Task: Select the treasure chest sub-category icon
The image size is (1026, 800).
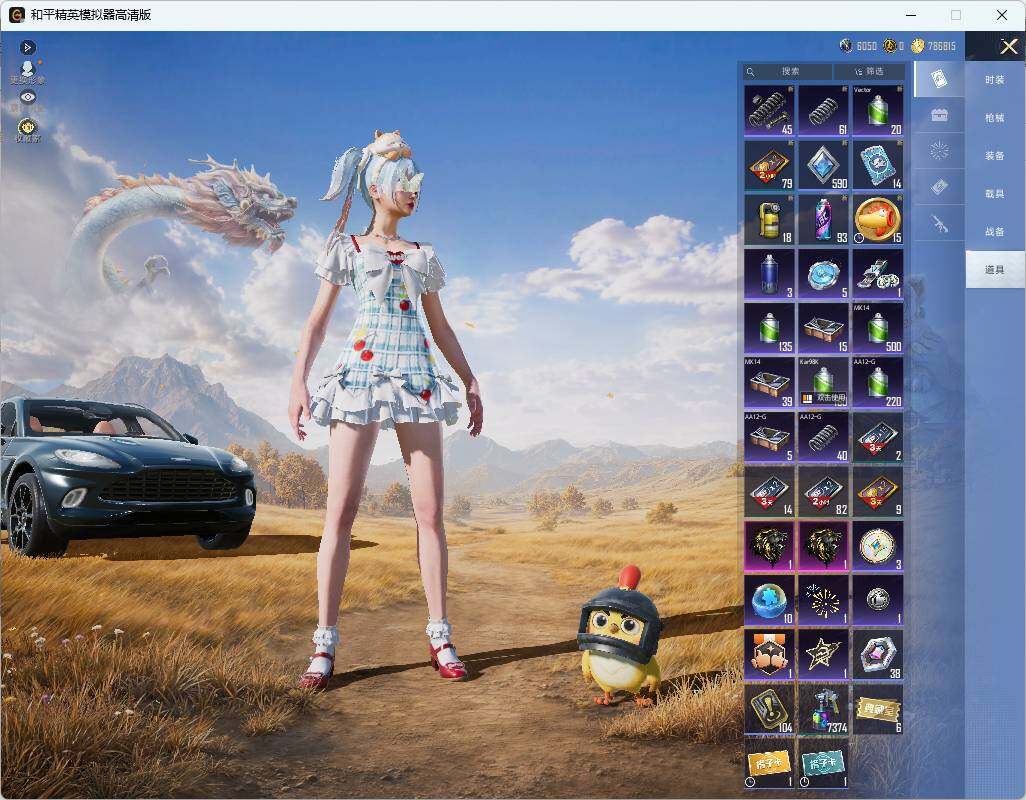Action: [940, 116]
